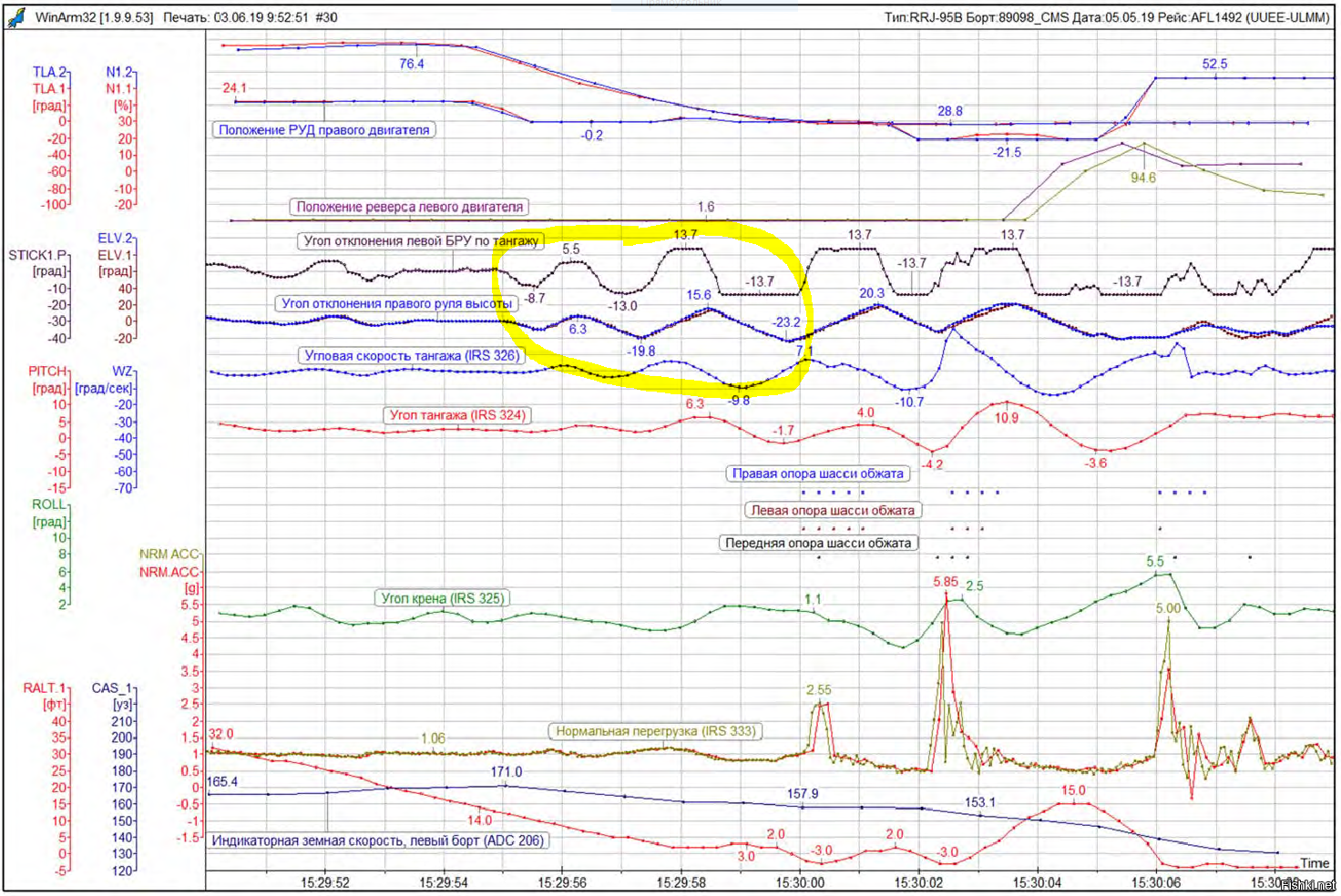Select label 'Угол тангажа (IRS 324)'
The height and width of the screenshot is (896, 1341).
pos(457,415)
